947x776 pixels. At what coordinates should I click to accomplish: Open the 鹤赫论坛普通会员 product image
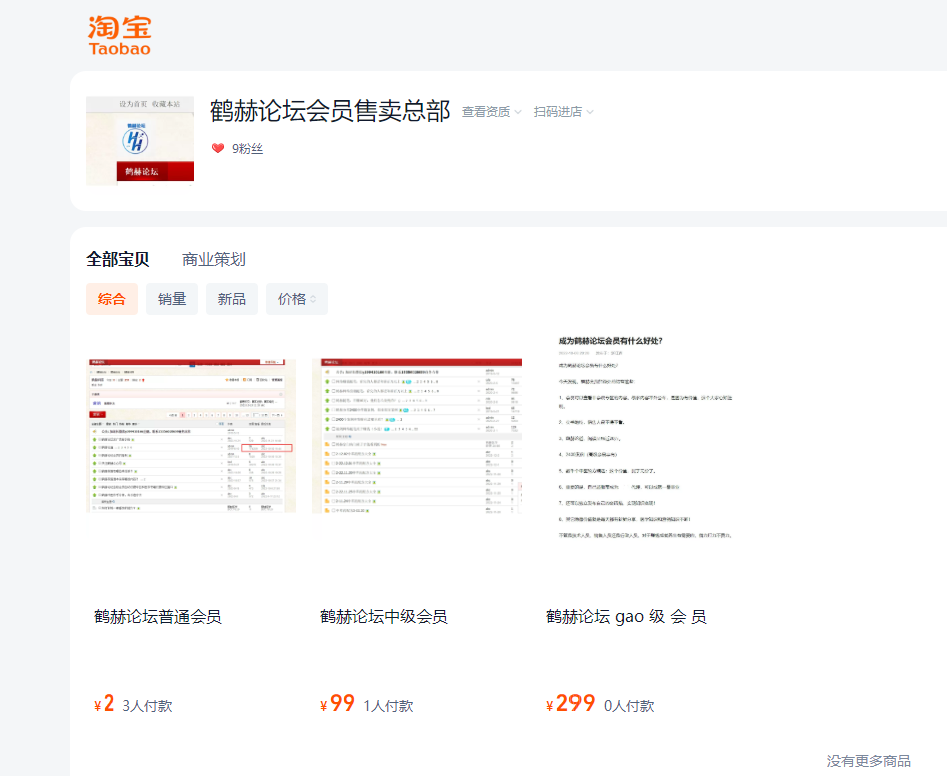(191, 435)
